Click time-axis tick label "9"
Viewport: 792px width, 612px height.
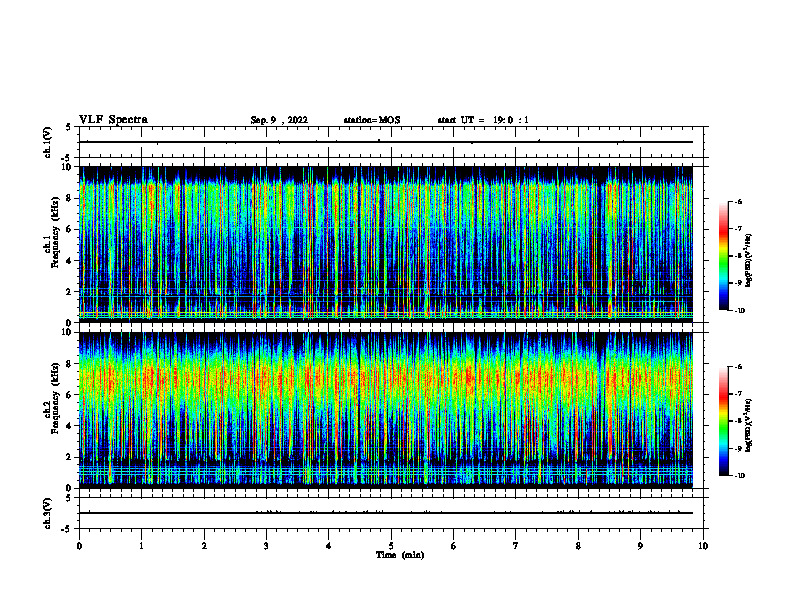coord(640,546)
